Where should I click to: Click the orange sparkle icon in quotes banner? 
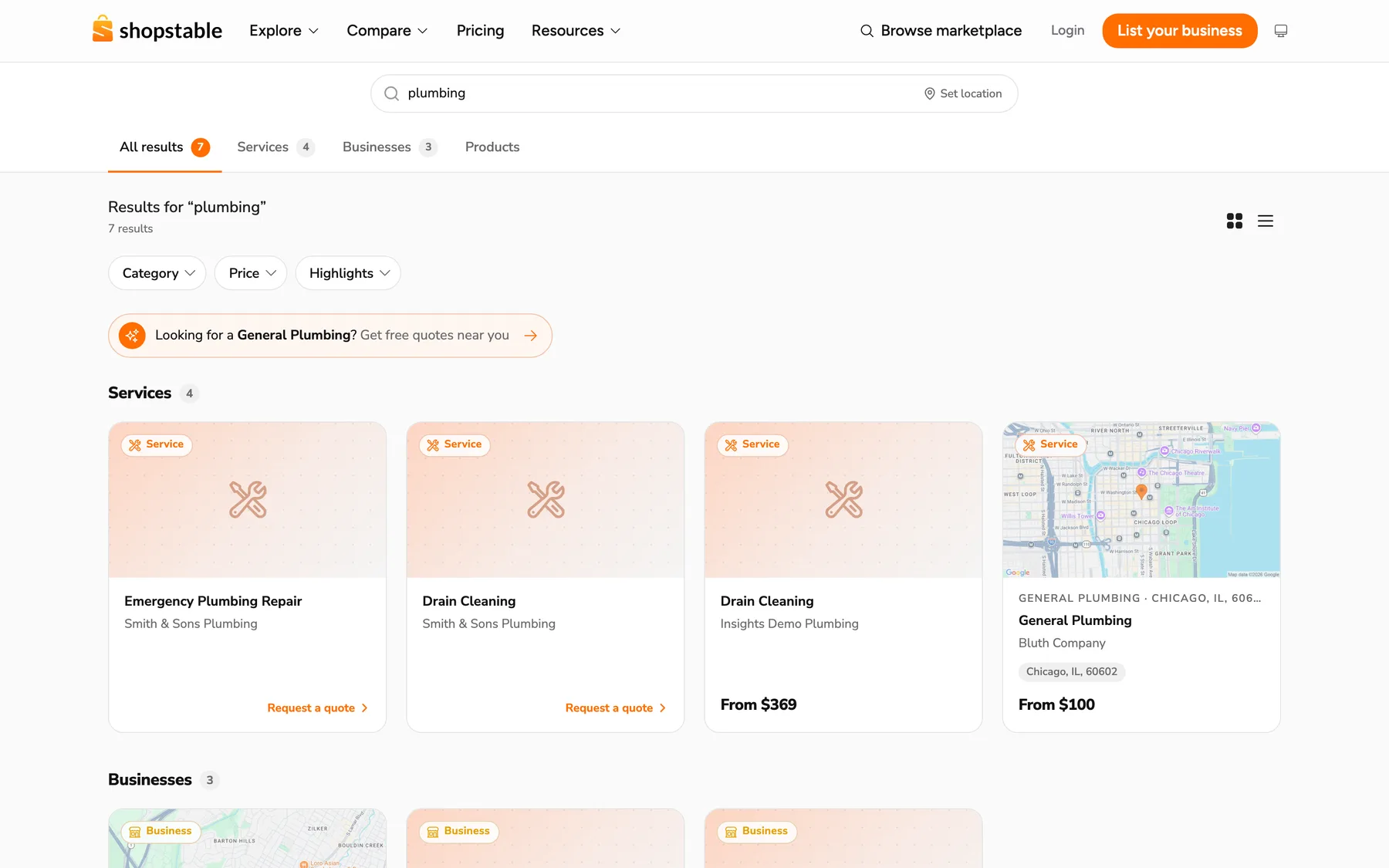tap(132, 336)
